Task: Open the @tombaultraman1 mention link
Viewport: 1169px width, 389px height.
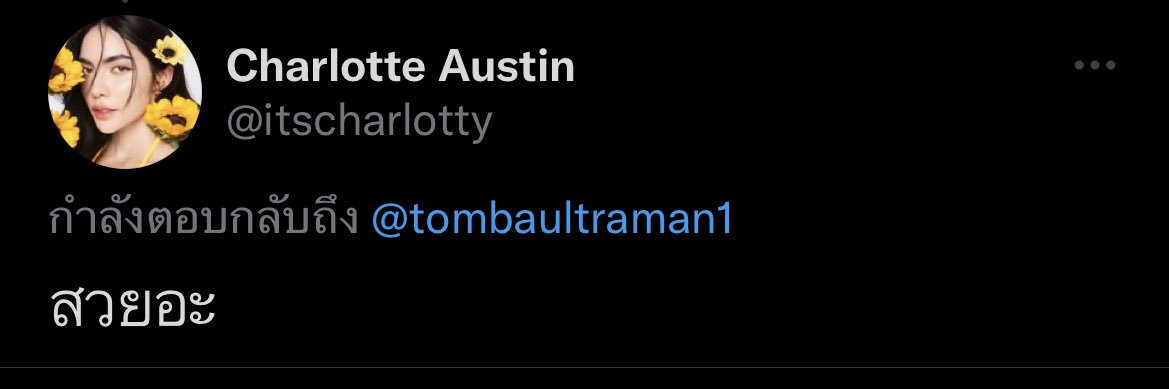Action: (552, 220)
